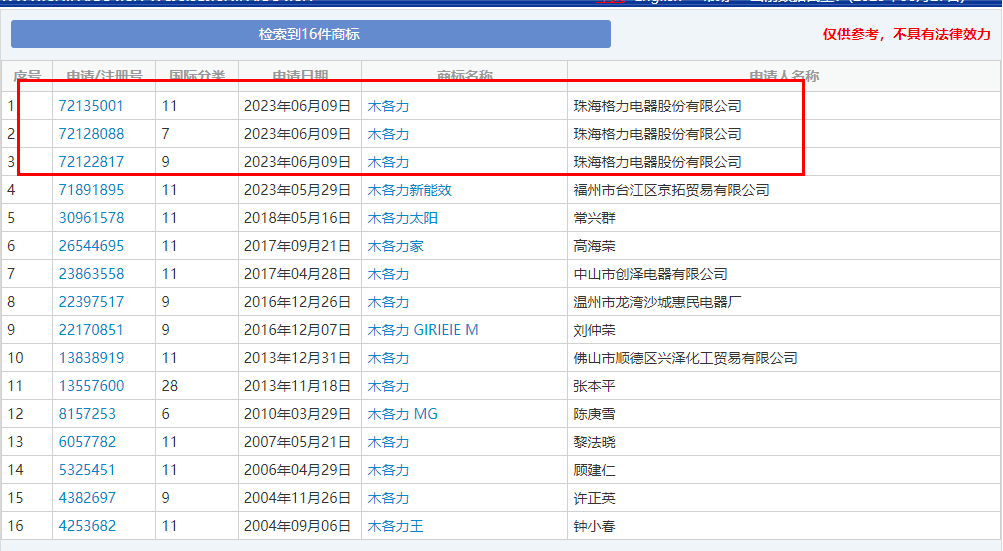Click applicant 福州市台江区京拓贸易有限公司
This screenshot has height=551, width=1003.
coord(672,190)
